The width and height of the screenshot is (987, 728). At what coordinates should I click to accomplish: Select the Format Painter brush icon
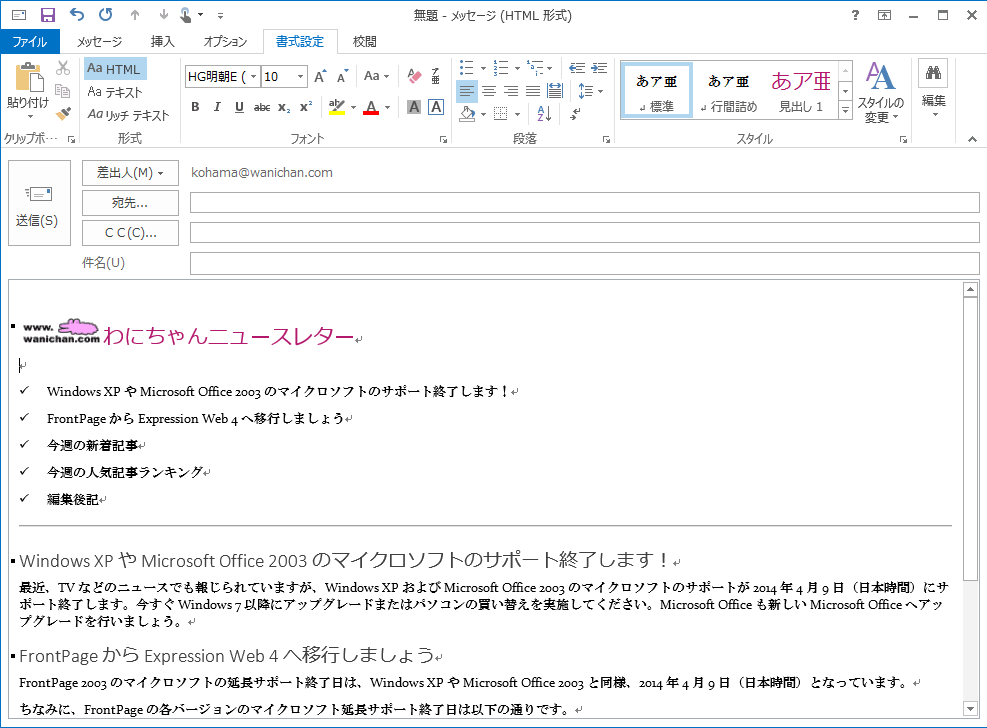(63, 114)
